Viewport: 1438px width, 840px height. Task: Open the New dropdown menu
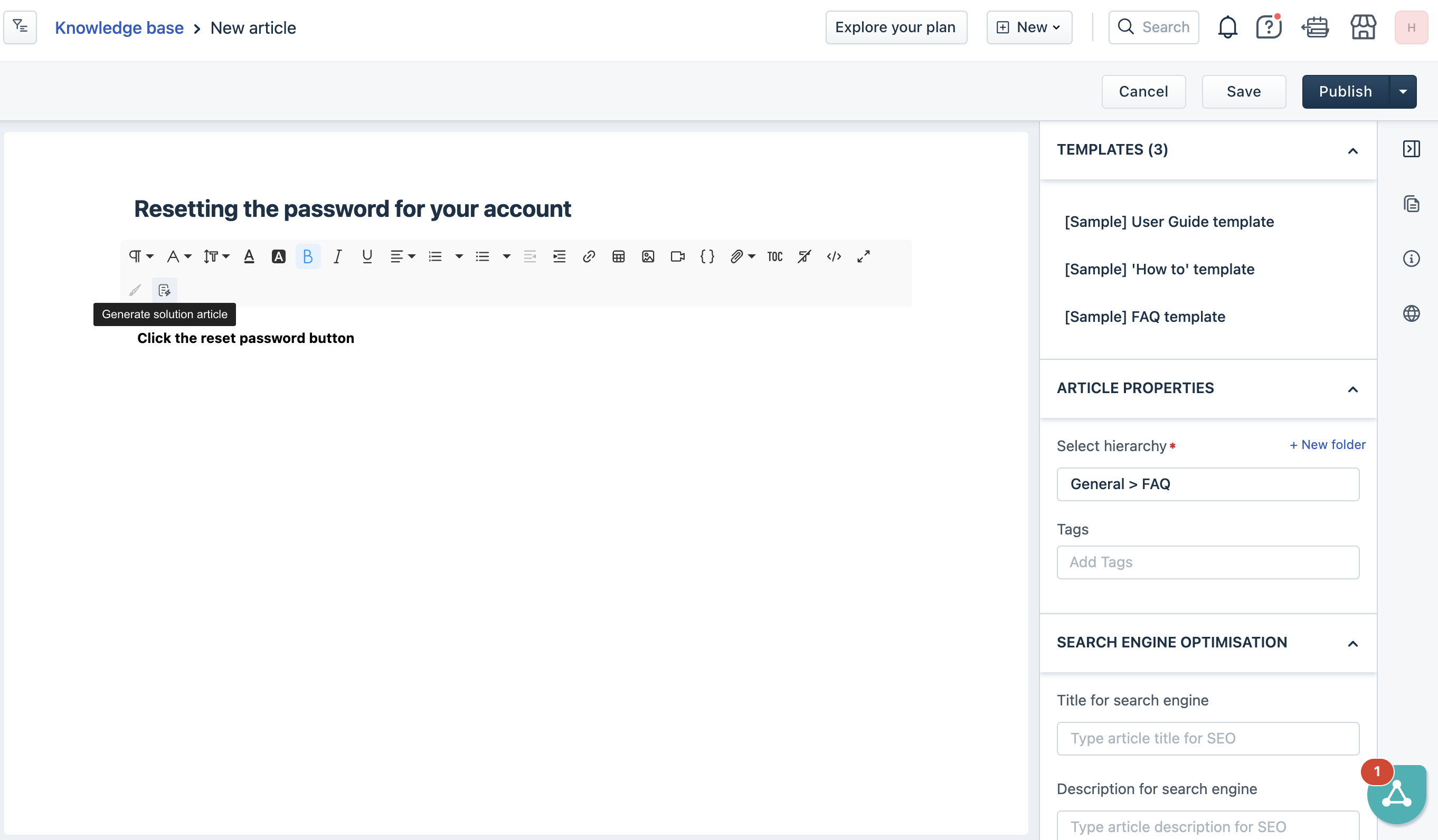coord(1029,27)
